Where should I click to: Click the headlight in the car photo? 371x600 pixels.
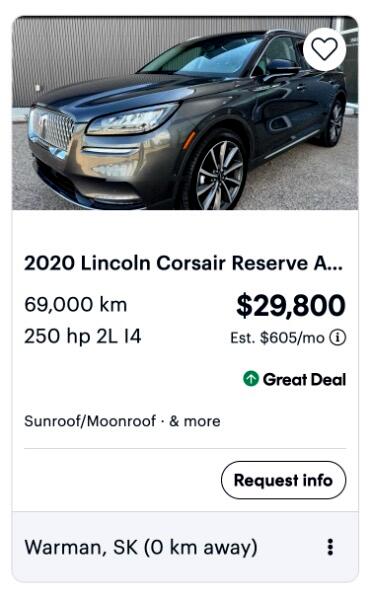pos(132,119)
